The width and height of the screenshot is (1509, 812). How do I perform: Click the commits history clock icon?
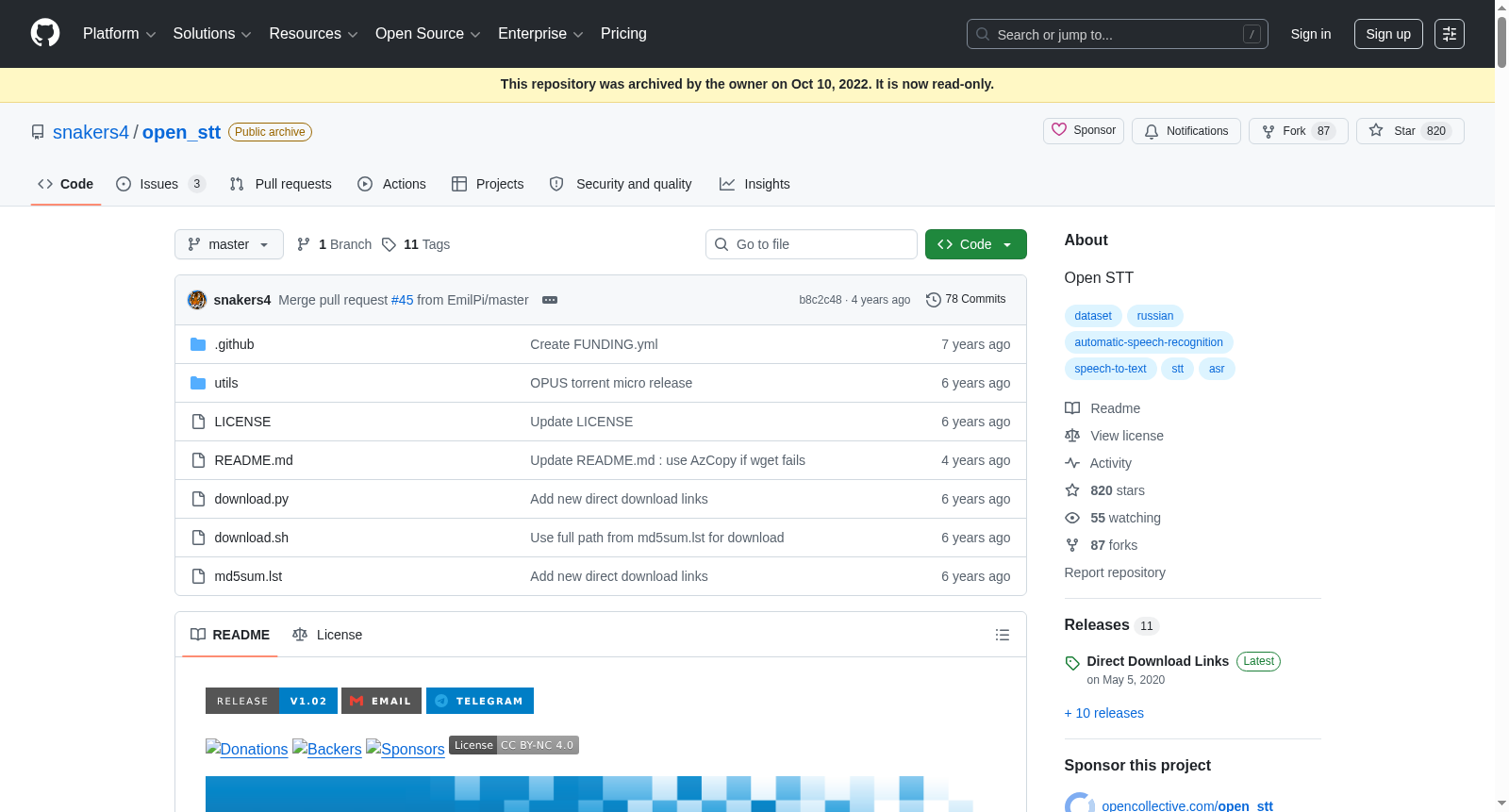click(x=934, y=300)
